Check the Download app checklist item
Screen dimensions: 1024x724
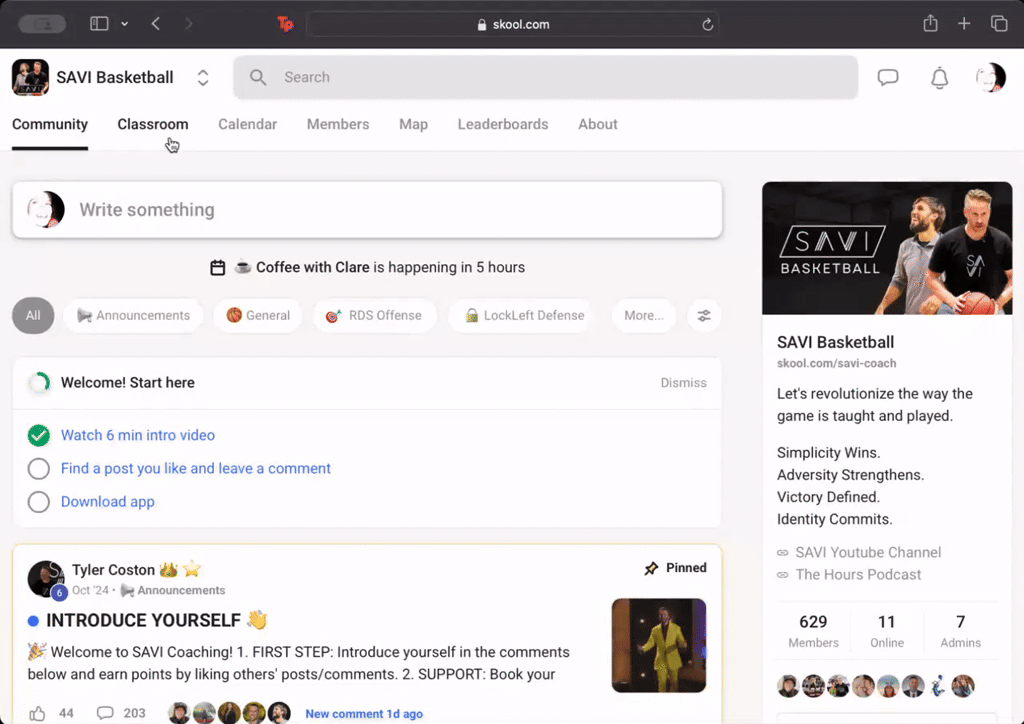(x=38, y=501)
